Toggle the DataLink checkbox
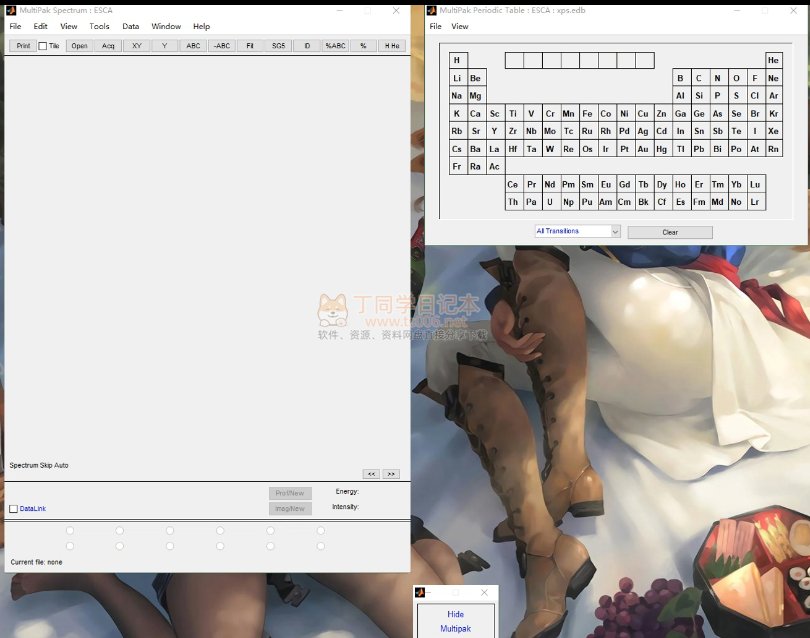The width and height of the screenshot is (810, 638). pyautogui.click(x=13, y=509)
